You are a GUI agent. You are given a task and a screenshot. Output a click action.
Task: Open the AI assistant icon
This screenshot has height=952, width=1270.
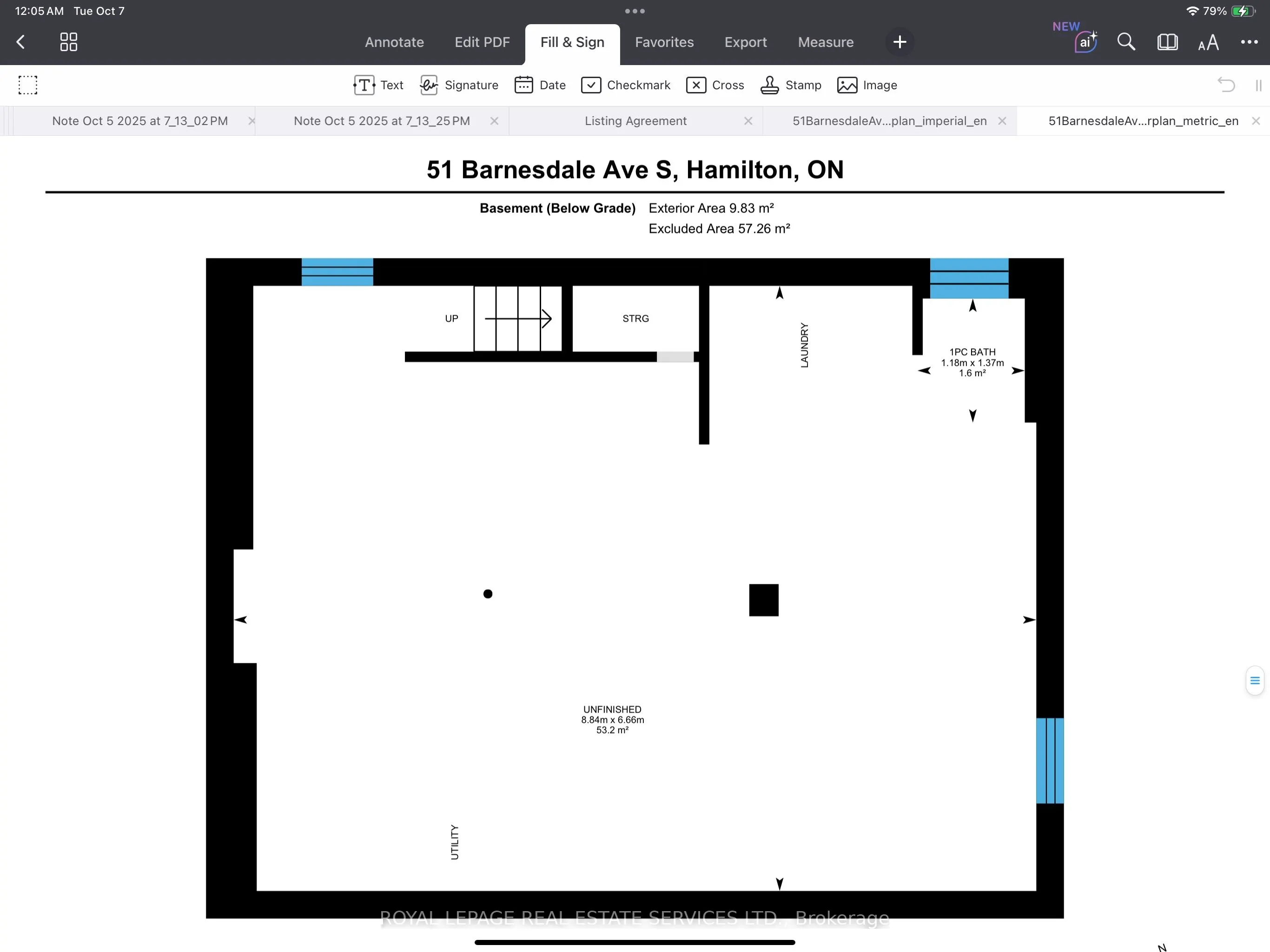coord(1085,42)
